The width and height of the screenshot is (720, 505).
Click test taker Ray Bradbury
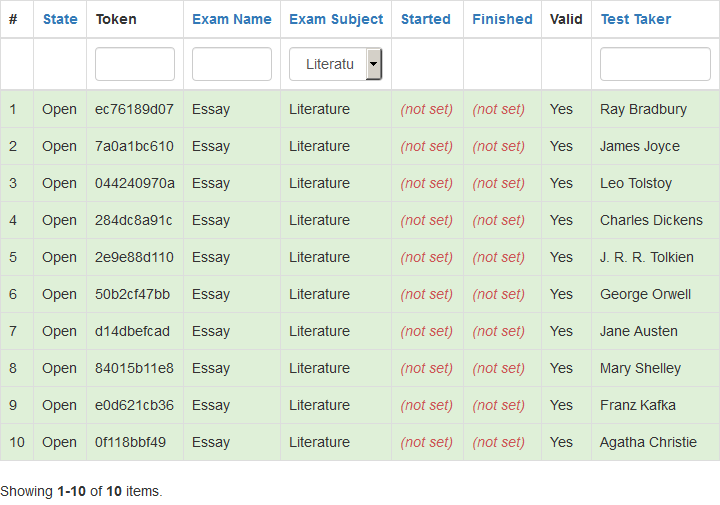tap(643, 109)
